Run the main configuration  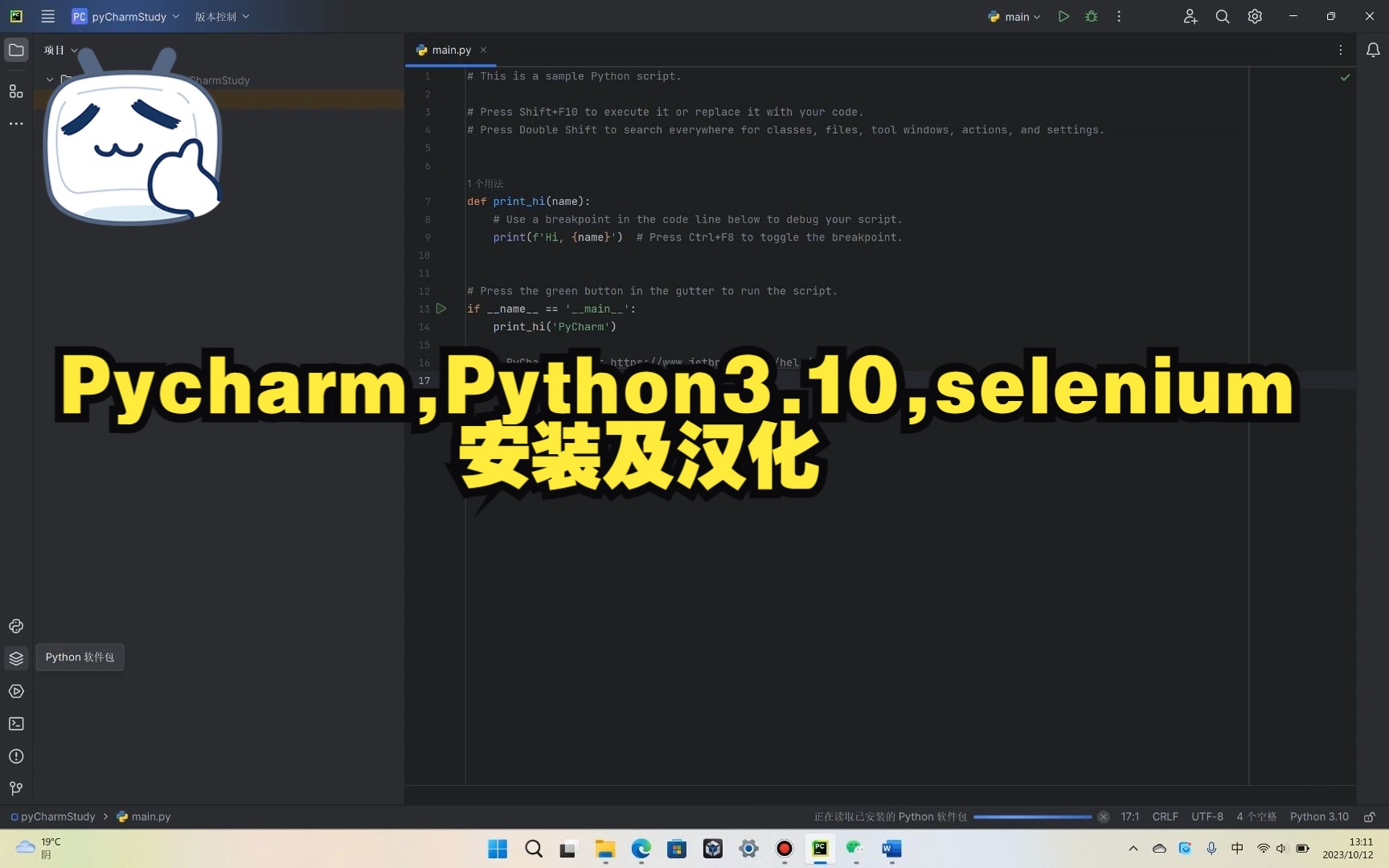(x=1063, y=16)
